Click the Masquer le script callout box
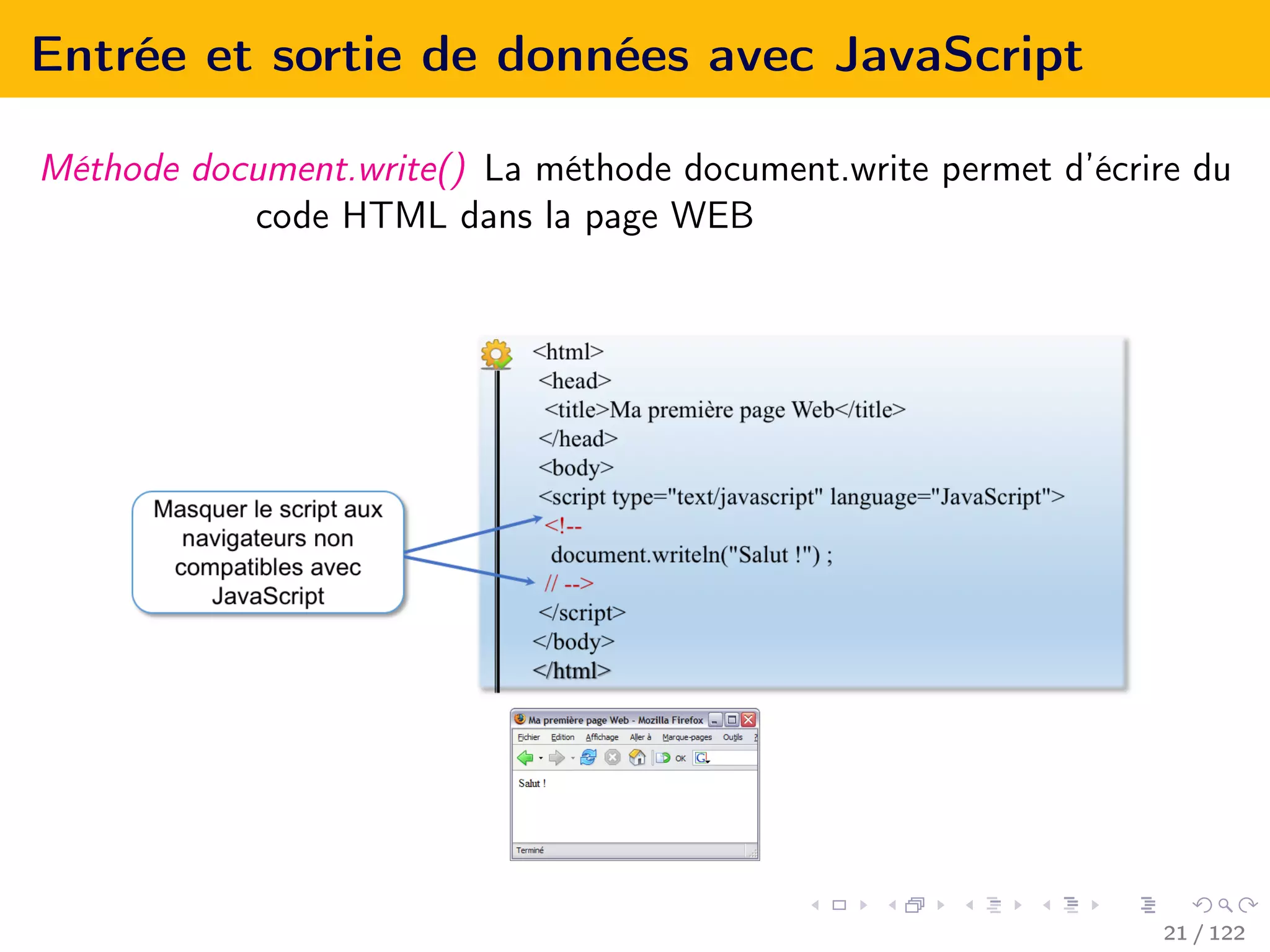 268,552
